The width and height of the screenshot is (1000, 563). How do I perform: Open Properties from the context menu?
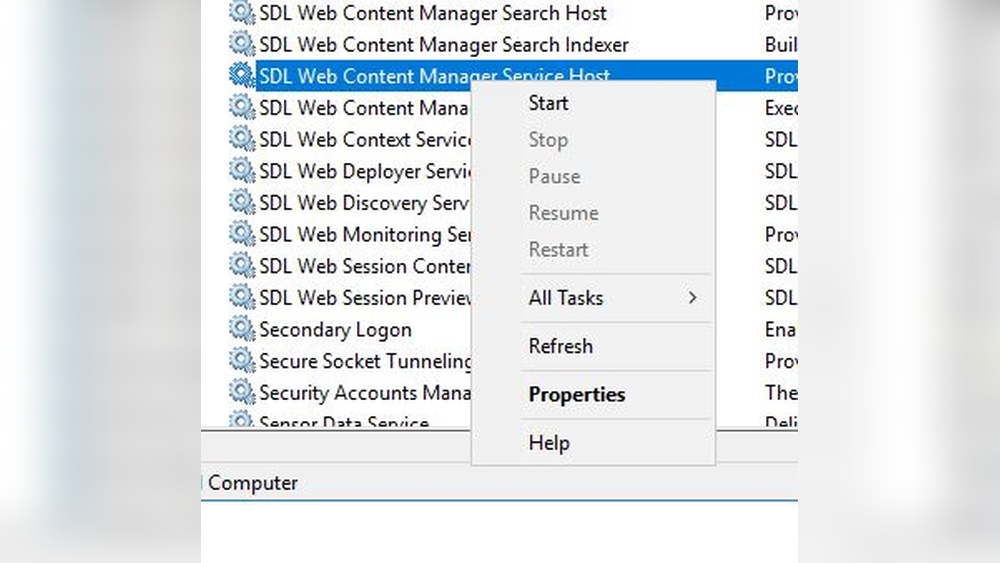point(577,395)
